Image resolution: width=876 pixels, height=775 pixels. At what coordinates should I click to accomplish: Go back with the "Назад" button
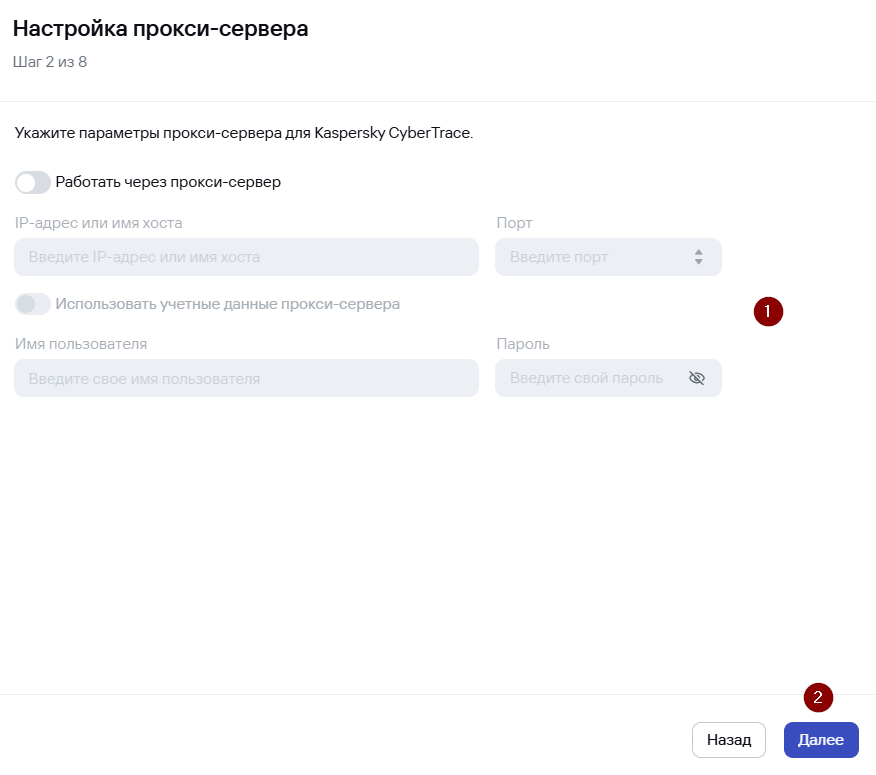click(x=729, y=740)
